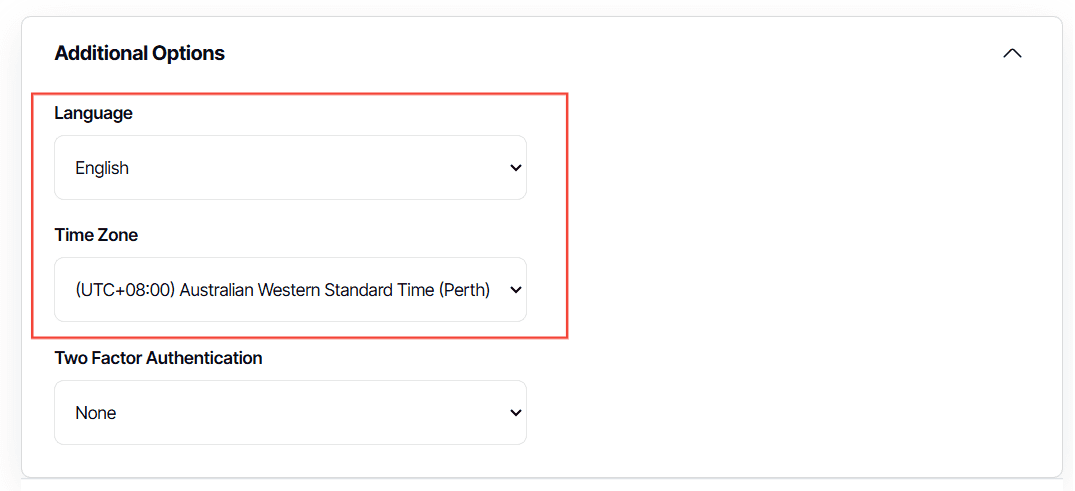Screen dimensions: 1075x491
Task: Click the None value in Two Factor
Action: (x=96, y=413)
